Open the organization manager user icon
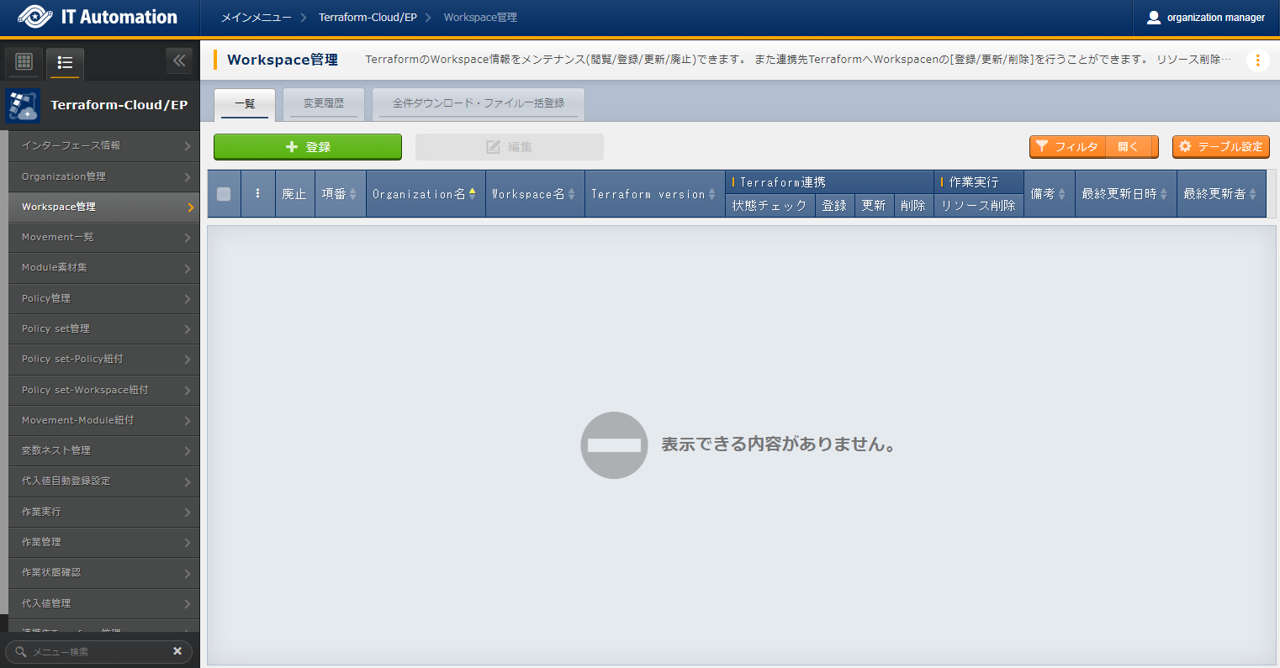The width and height of the screenshot is (1280, 668). point(1154,17)
